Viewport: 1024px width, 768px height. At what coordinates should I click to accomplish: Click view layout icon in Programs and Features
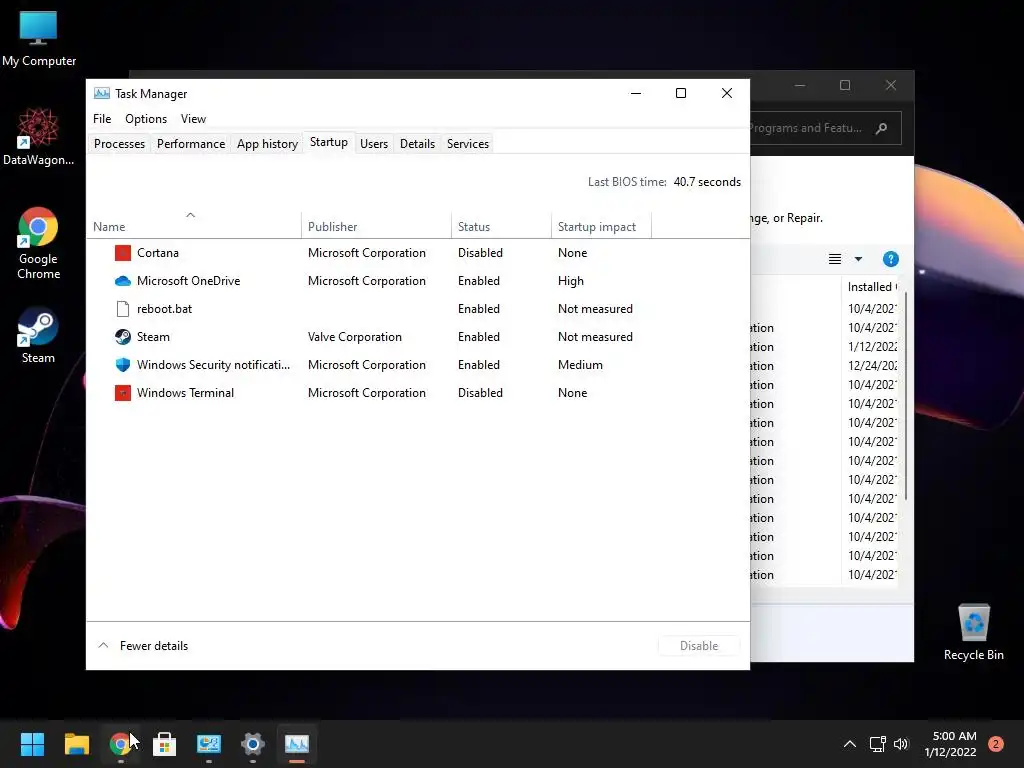click(835, 259)
